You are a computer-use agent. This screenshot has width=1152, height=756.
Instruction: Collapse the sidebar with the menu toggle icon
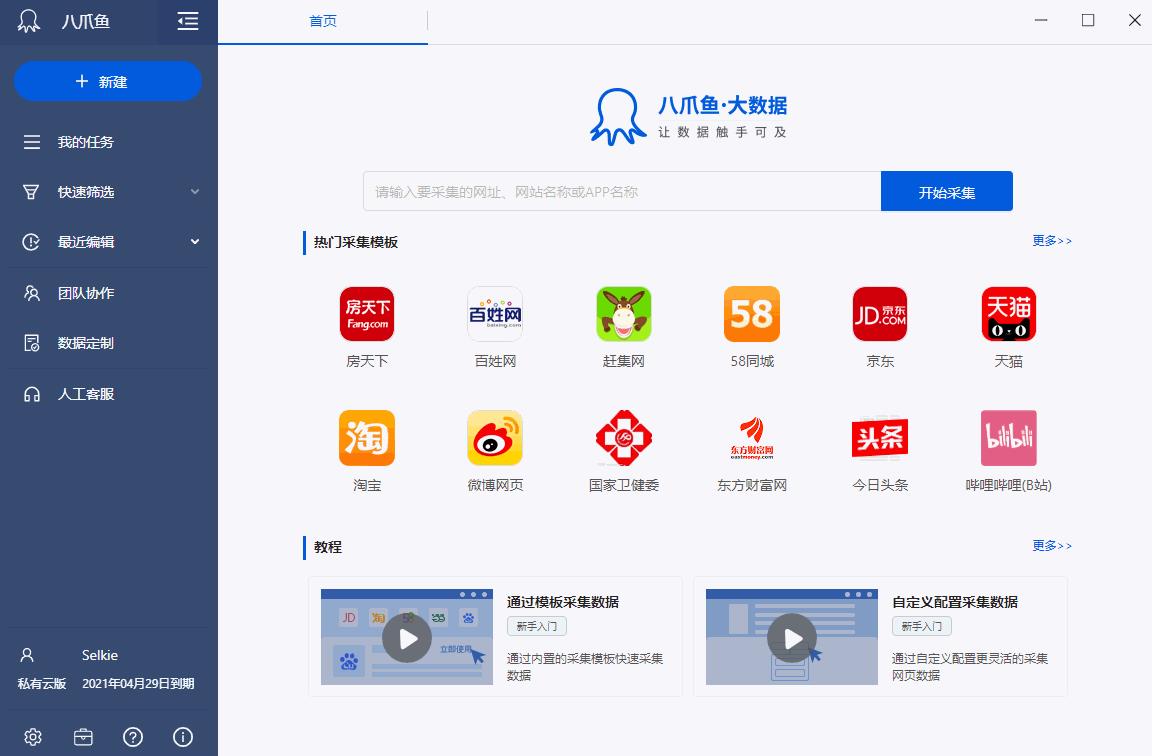(187, 21)
